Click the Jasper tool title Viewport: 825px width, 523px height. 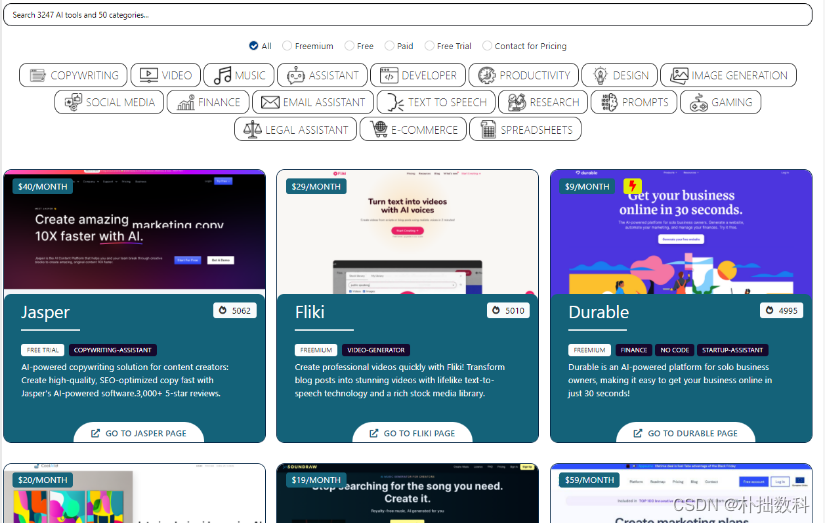[45, 312]
